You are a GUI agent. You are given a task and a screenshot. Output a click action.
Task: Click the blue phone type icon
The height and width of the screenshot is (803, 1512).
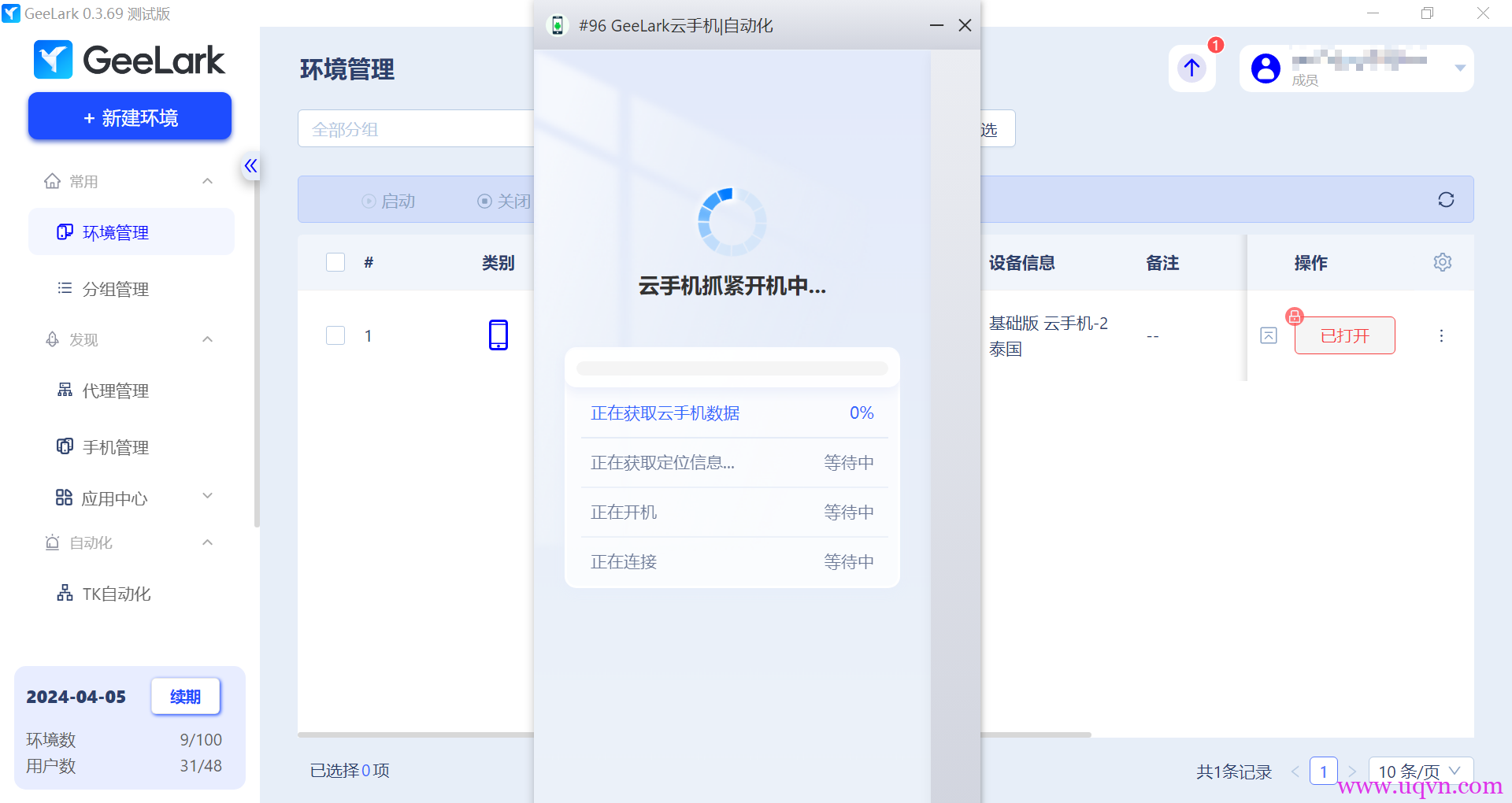tap(498, 335)
